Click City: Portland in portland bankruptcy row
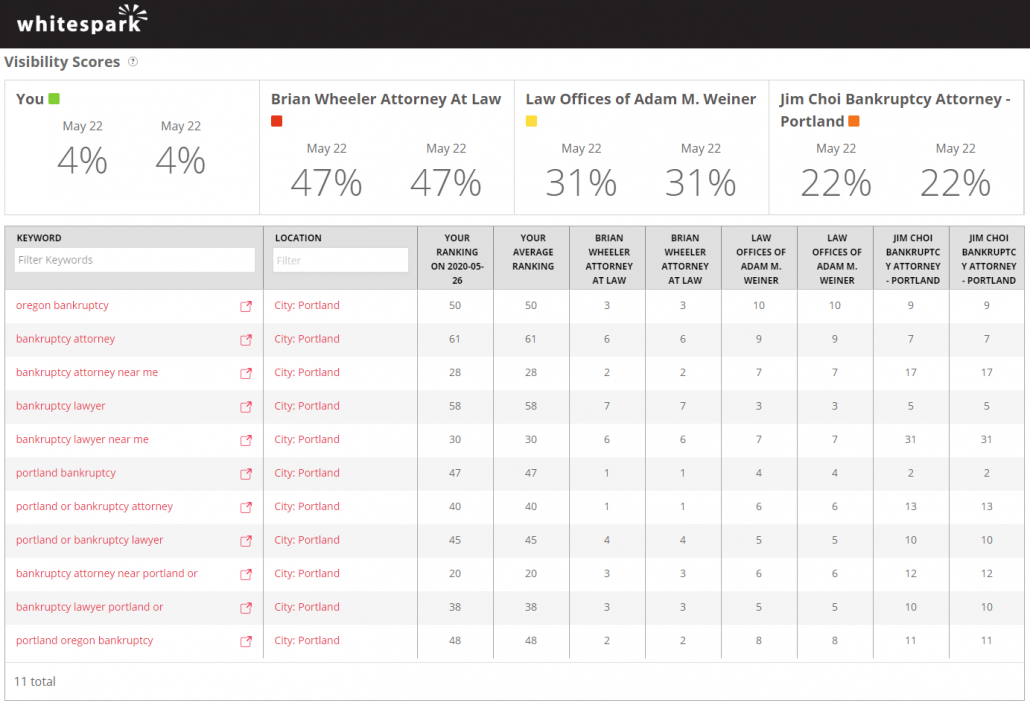Viewport: 1030px width, 703px height. click(x=307, y=473)
